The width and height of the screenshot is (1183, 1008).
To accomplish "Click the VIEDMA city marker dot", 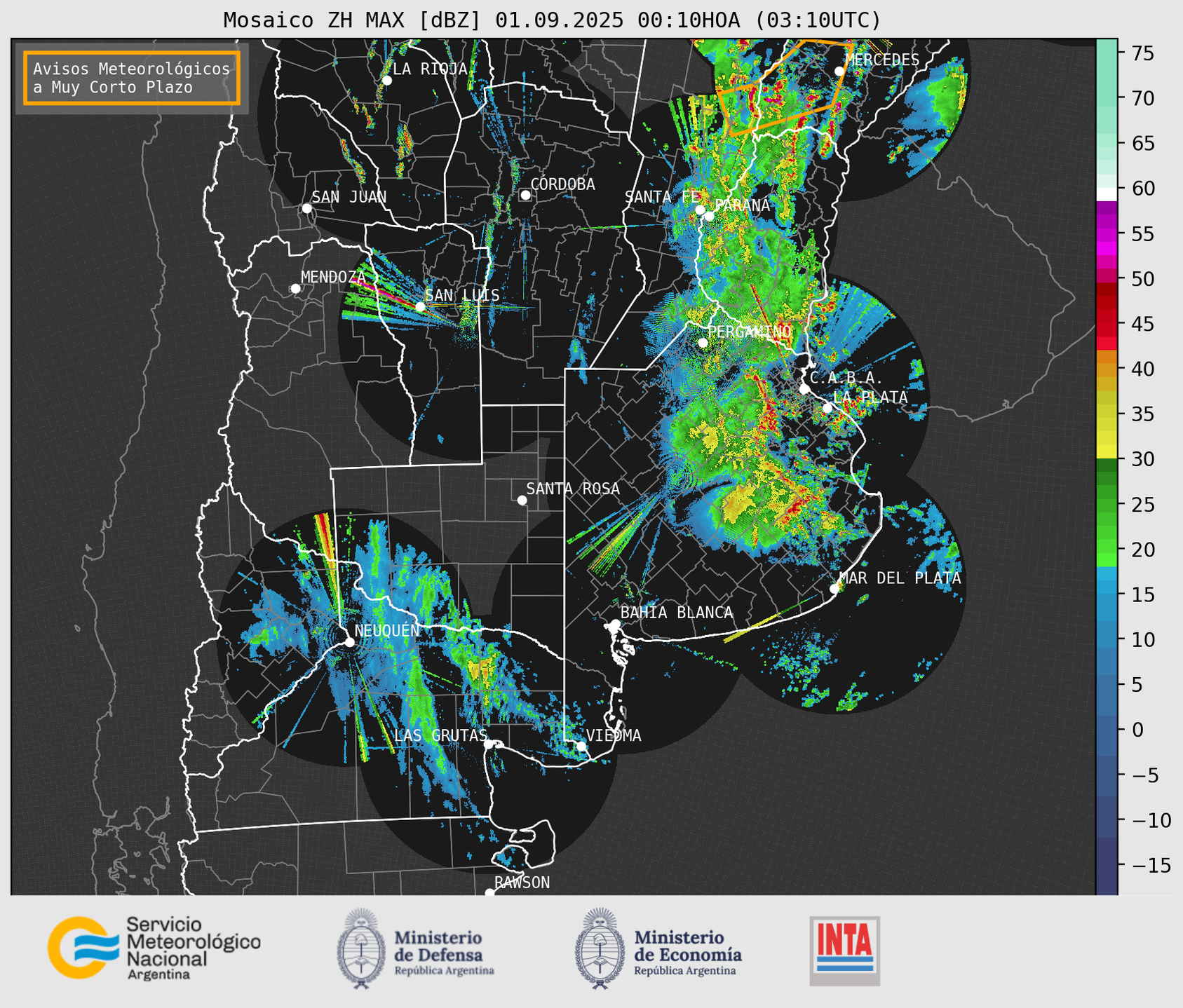I will tap(581, 746).
